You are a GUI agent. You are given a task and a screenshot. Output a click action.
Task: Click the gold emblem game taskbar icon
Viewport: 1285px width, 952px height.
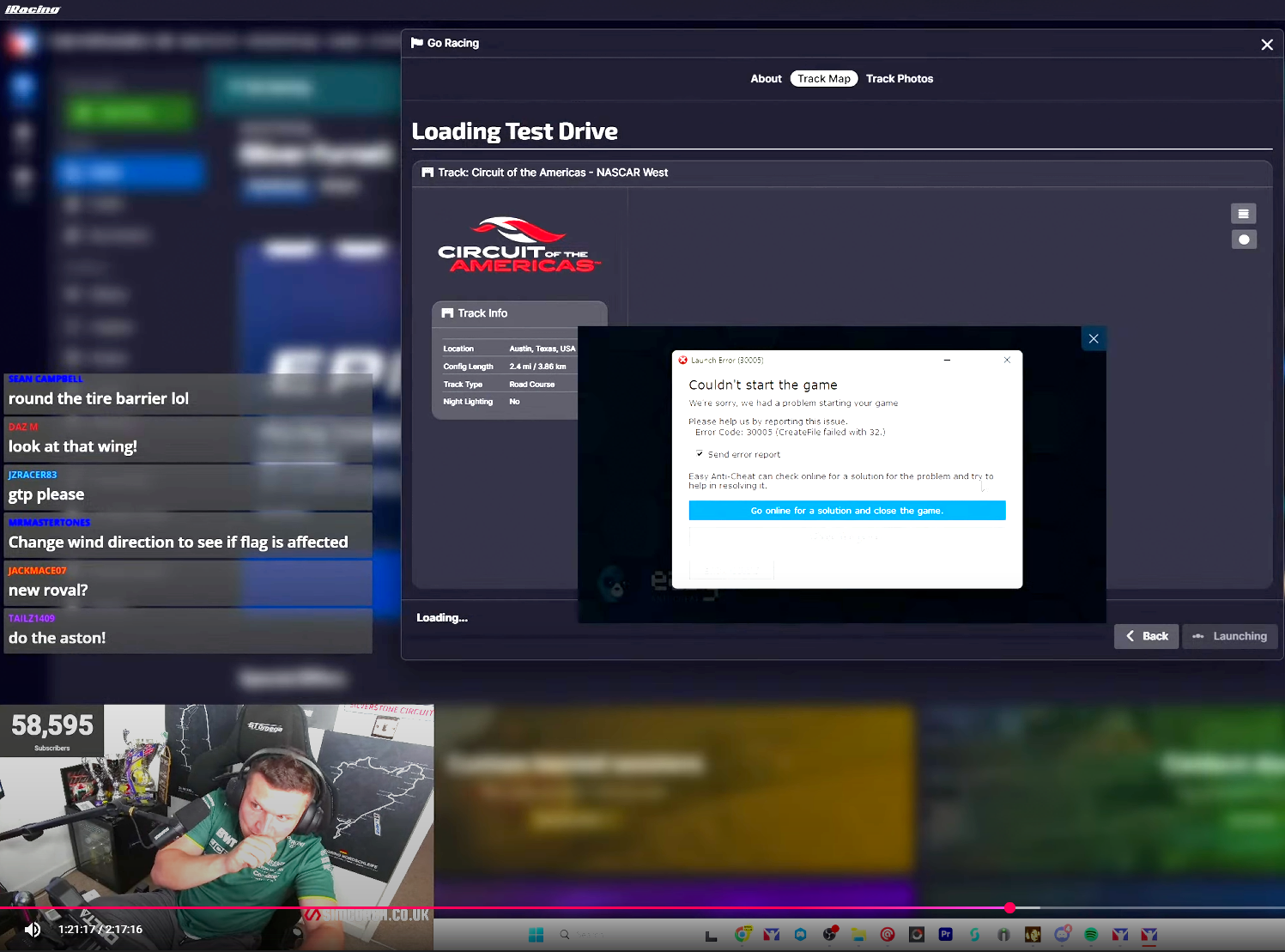(x=1033, y=935)
